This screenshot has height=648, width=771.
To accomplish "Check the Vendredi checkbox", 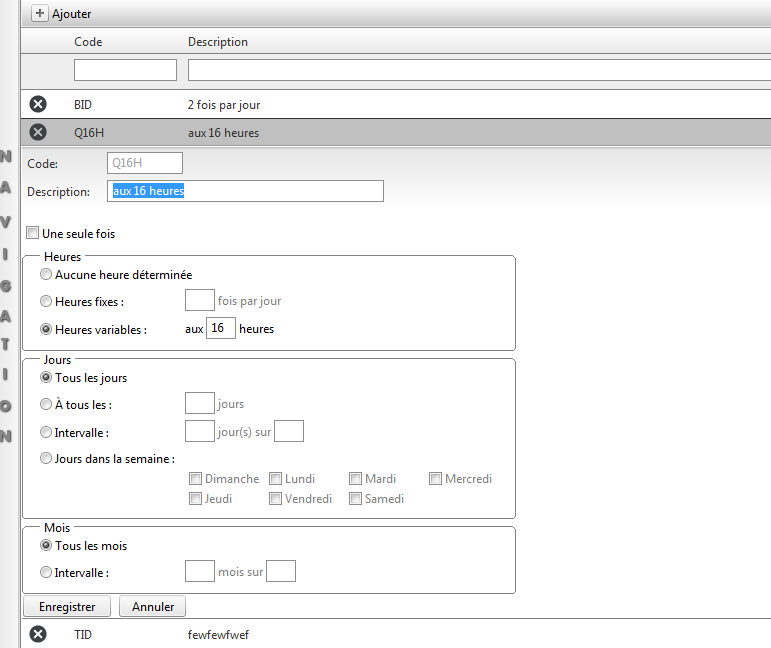I will 275,499.
